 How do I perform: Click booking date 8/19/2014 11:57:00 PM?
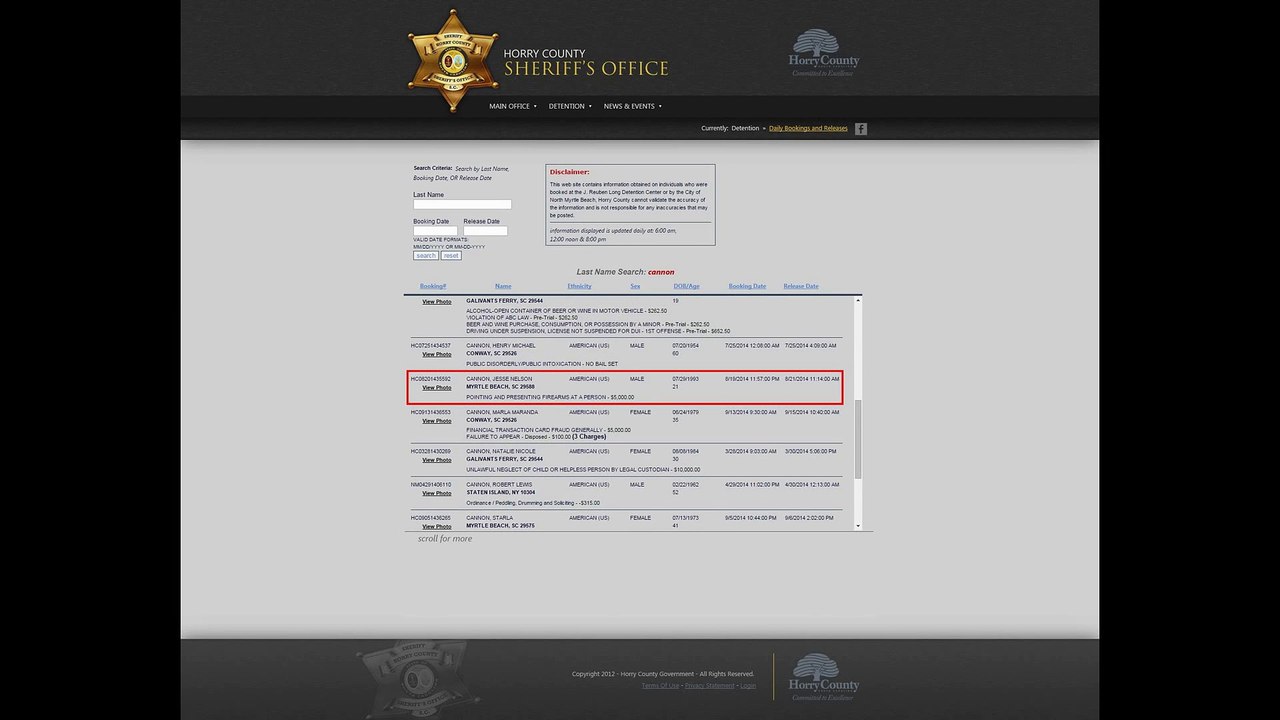(752, 379)
